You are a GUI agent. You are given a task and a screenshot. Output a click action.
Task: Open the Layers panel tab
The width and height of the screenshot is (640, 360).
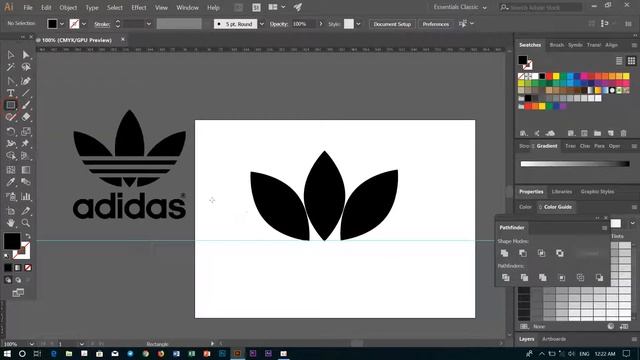[527, 339]
